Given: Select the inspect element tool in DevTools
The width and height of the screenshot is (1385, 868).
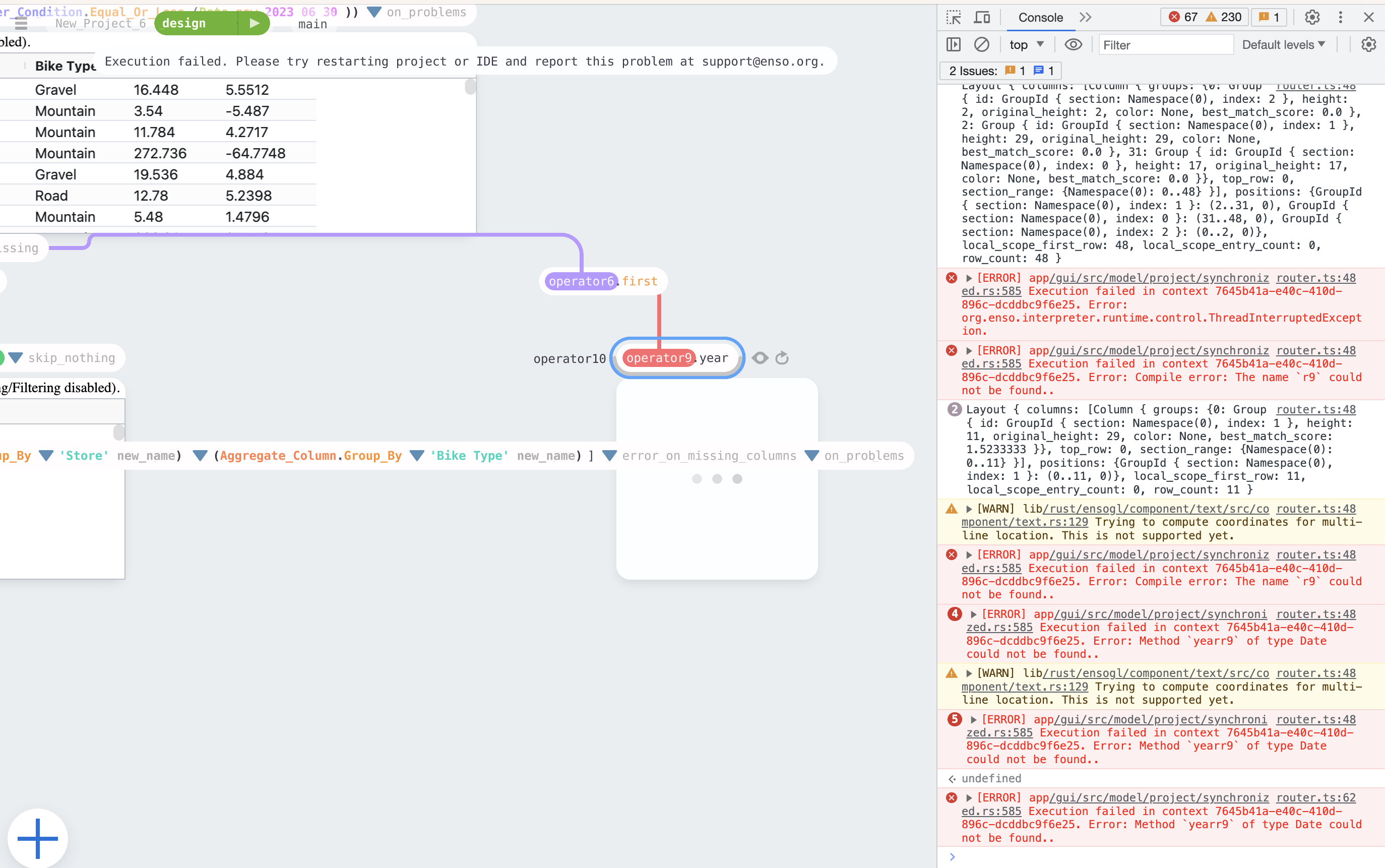Looking at the screenshot, I should tap(954, 17).
